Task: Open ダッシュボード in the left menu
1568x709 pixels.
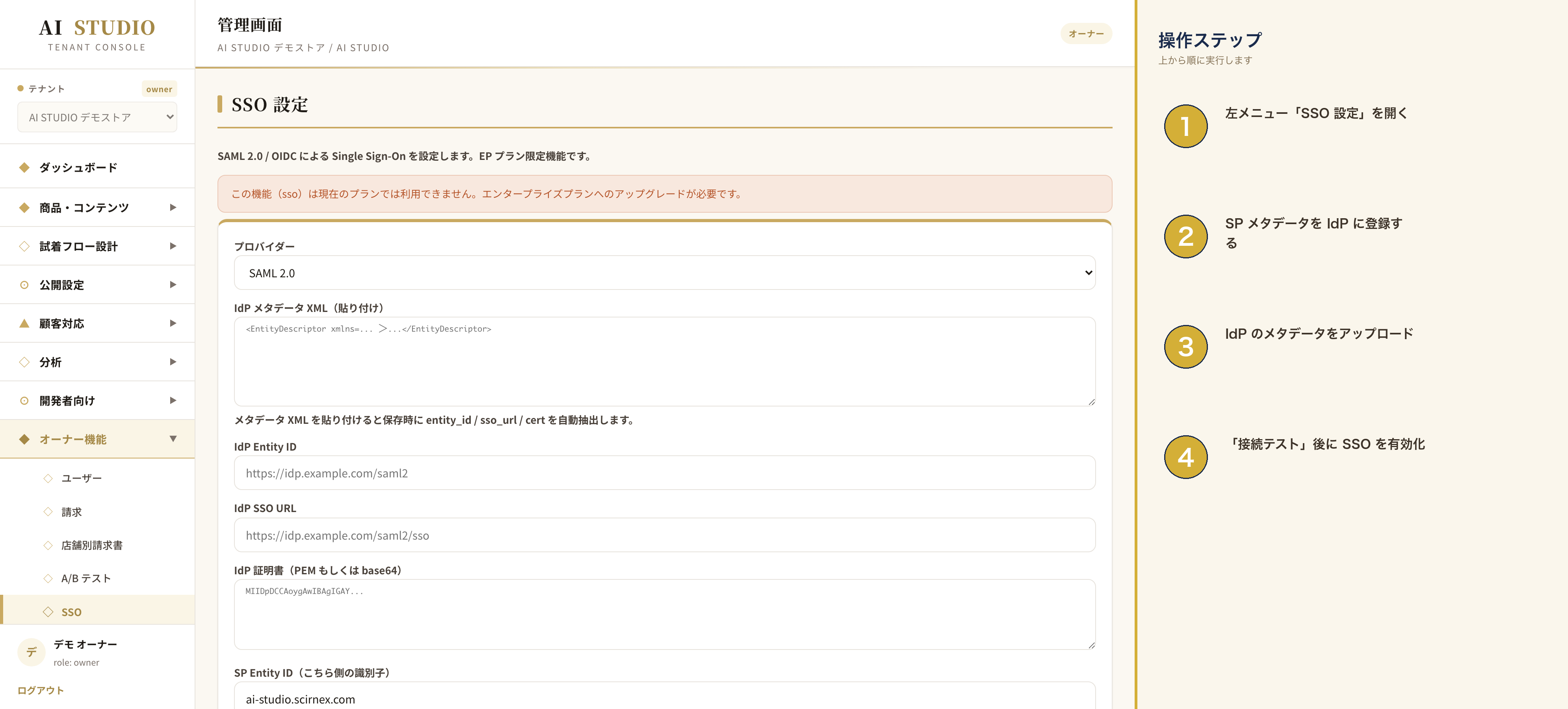Action: 97,167
